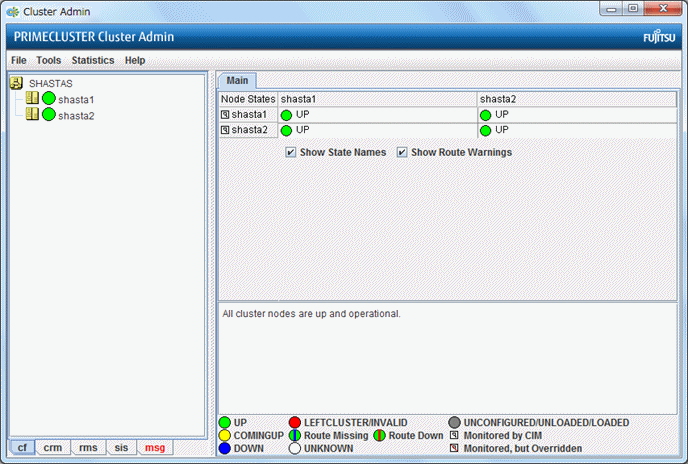The height and width of the screenshot is (464, 688).
Task: Select the shasta1 node in tree
Action: coord(76,99)
